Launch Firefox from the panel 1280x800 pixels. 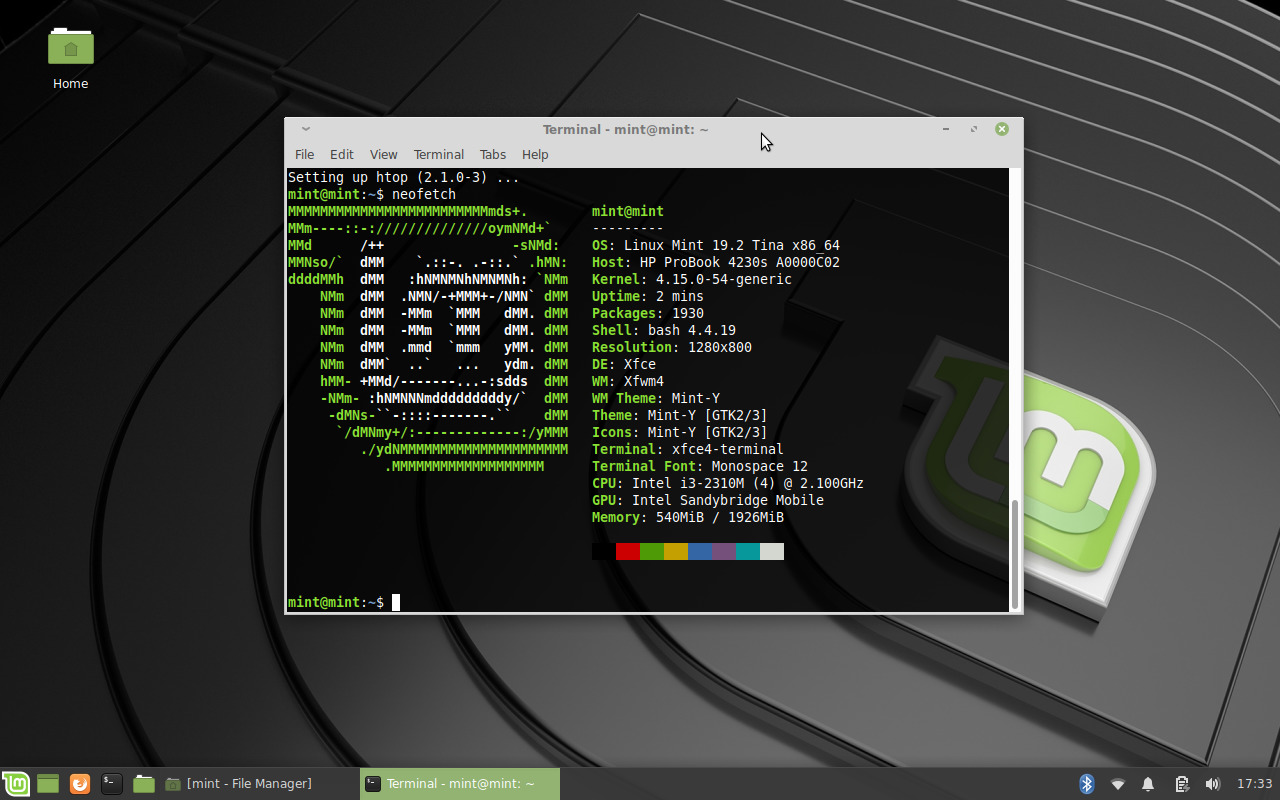80,784
